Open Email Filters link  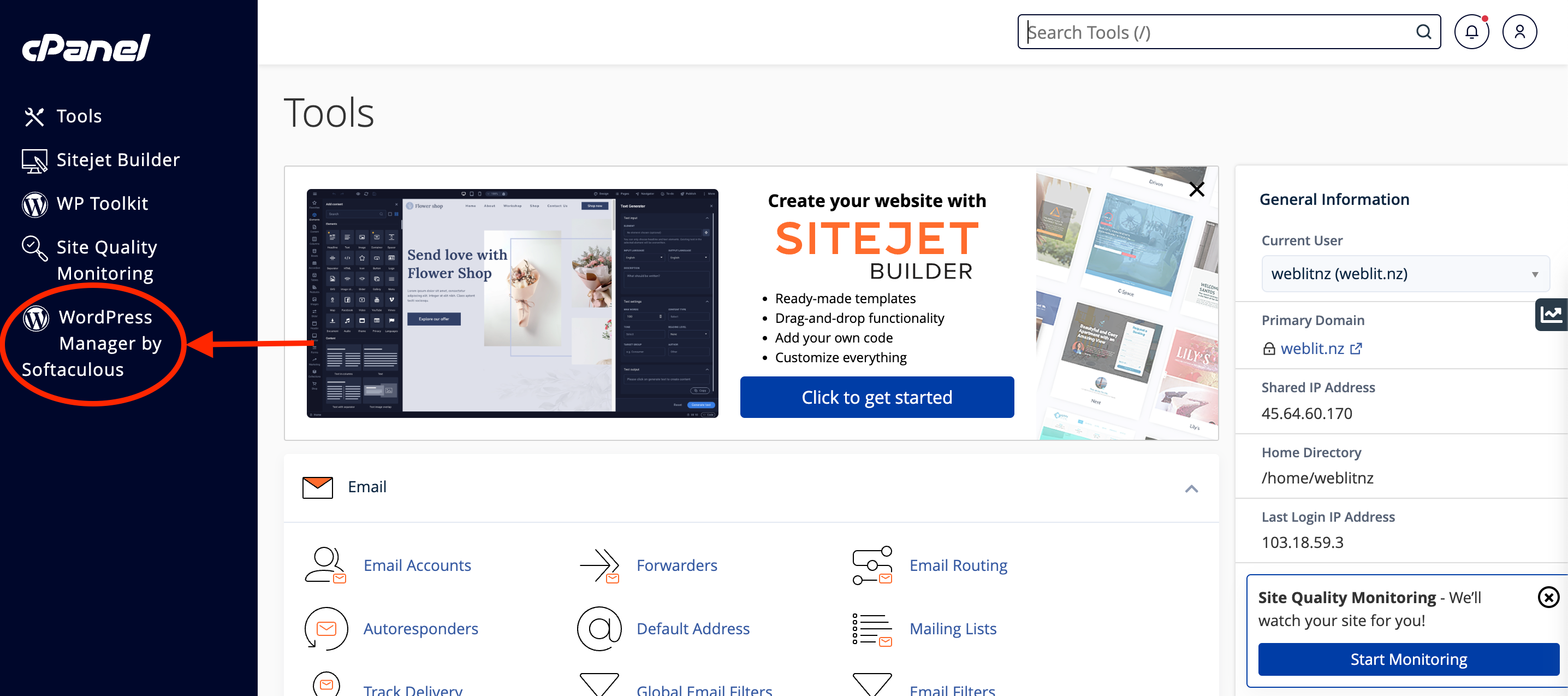click(952, 689)
